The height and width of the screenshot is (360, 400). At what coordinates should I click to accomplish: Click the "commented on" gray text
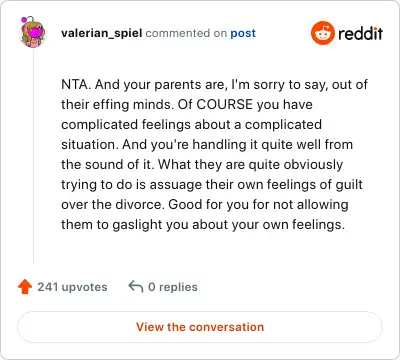186,33
